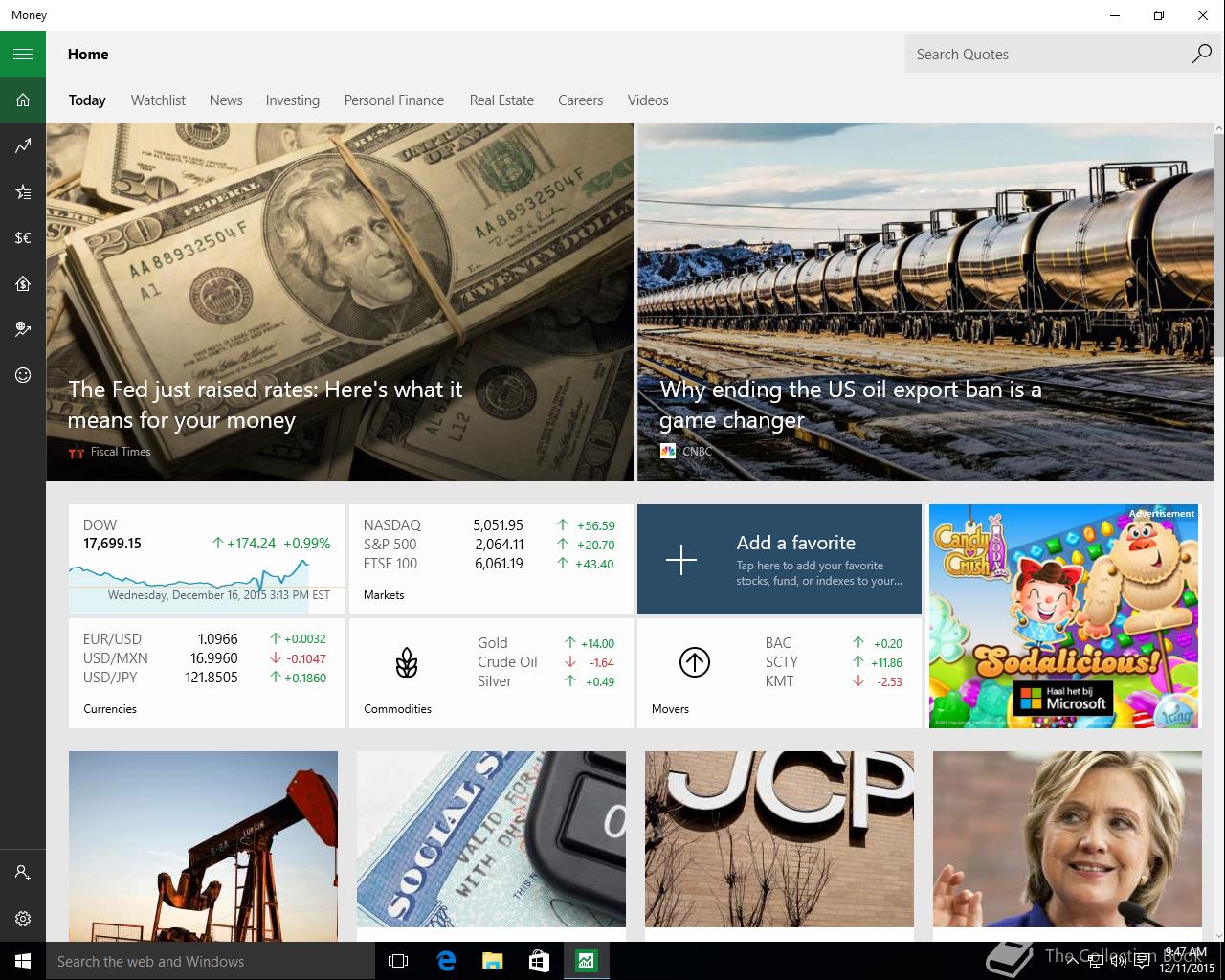Open the Candy Crush Soda advertisement
Viewport: 1225px width, 980px height.
pos(1064,616)
